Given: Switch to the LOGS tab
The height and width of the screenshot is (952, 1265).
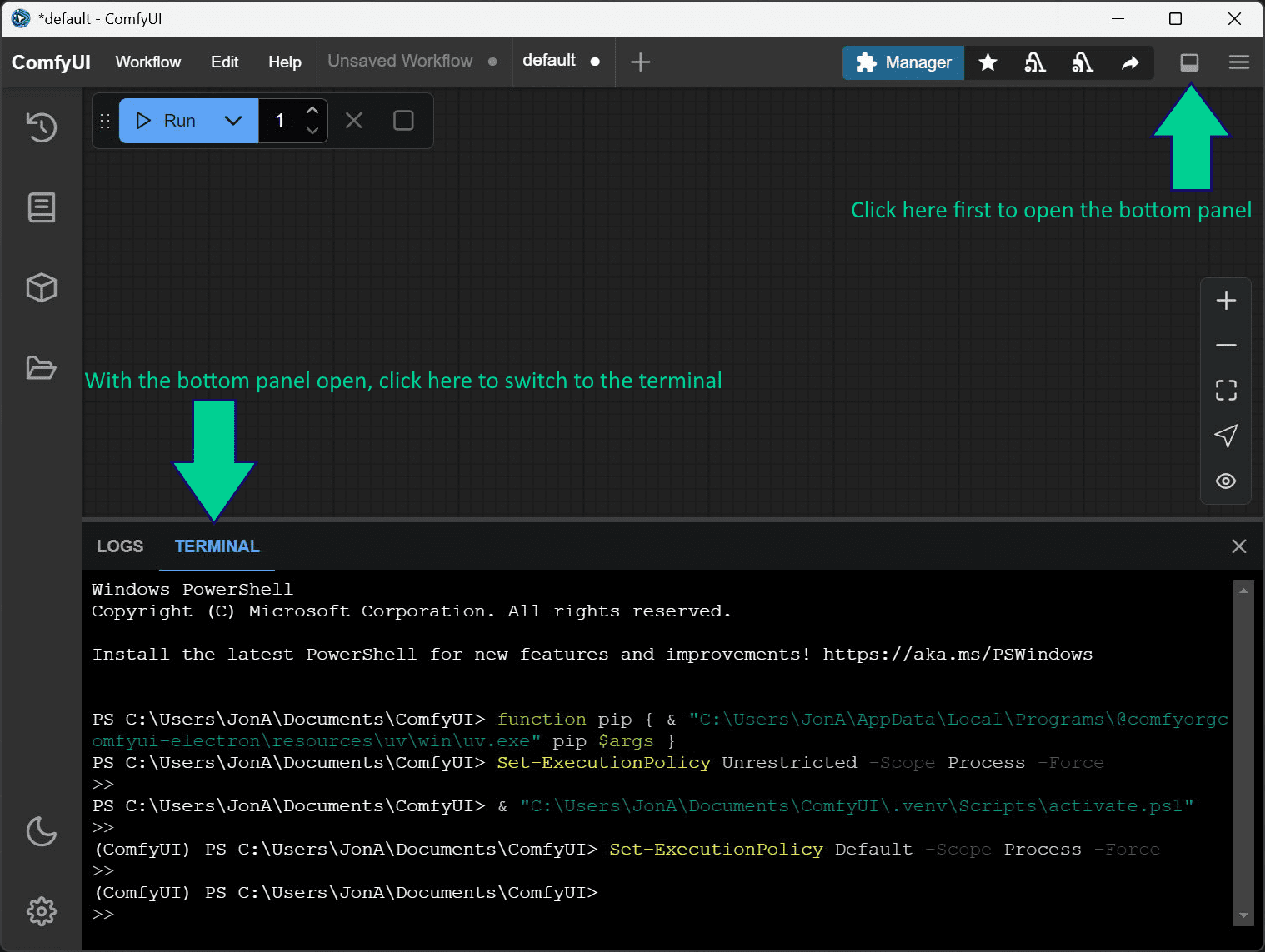Looking at the screenshot, I should coord(119,546).
